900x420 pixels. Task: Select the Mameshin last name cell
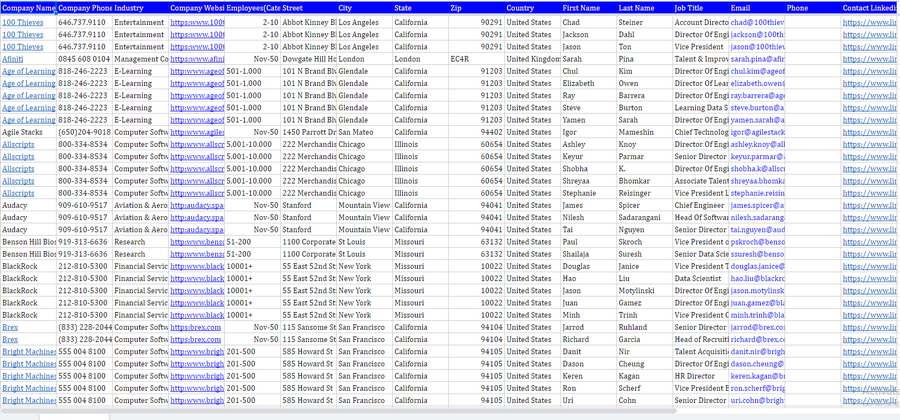pyautogui.click(x=645, y=132)
